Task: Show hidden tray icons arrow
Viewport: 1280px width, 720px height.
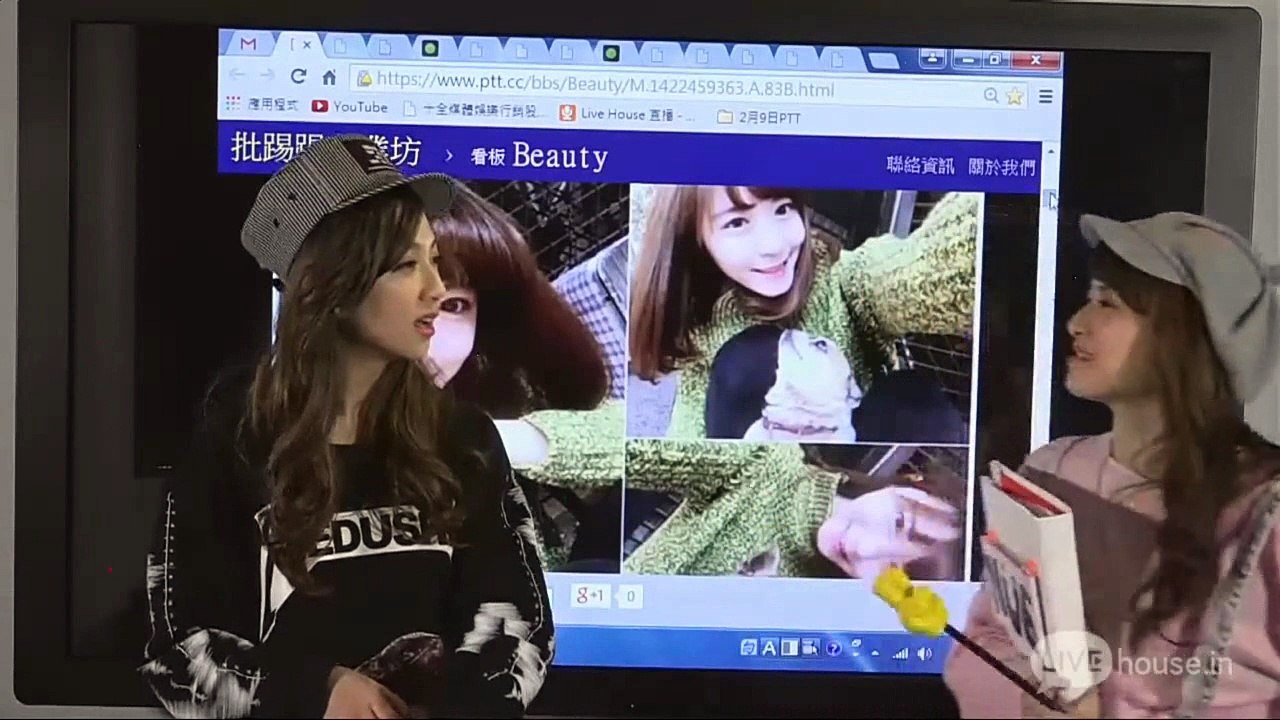Action: (873, 652)
